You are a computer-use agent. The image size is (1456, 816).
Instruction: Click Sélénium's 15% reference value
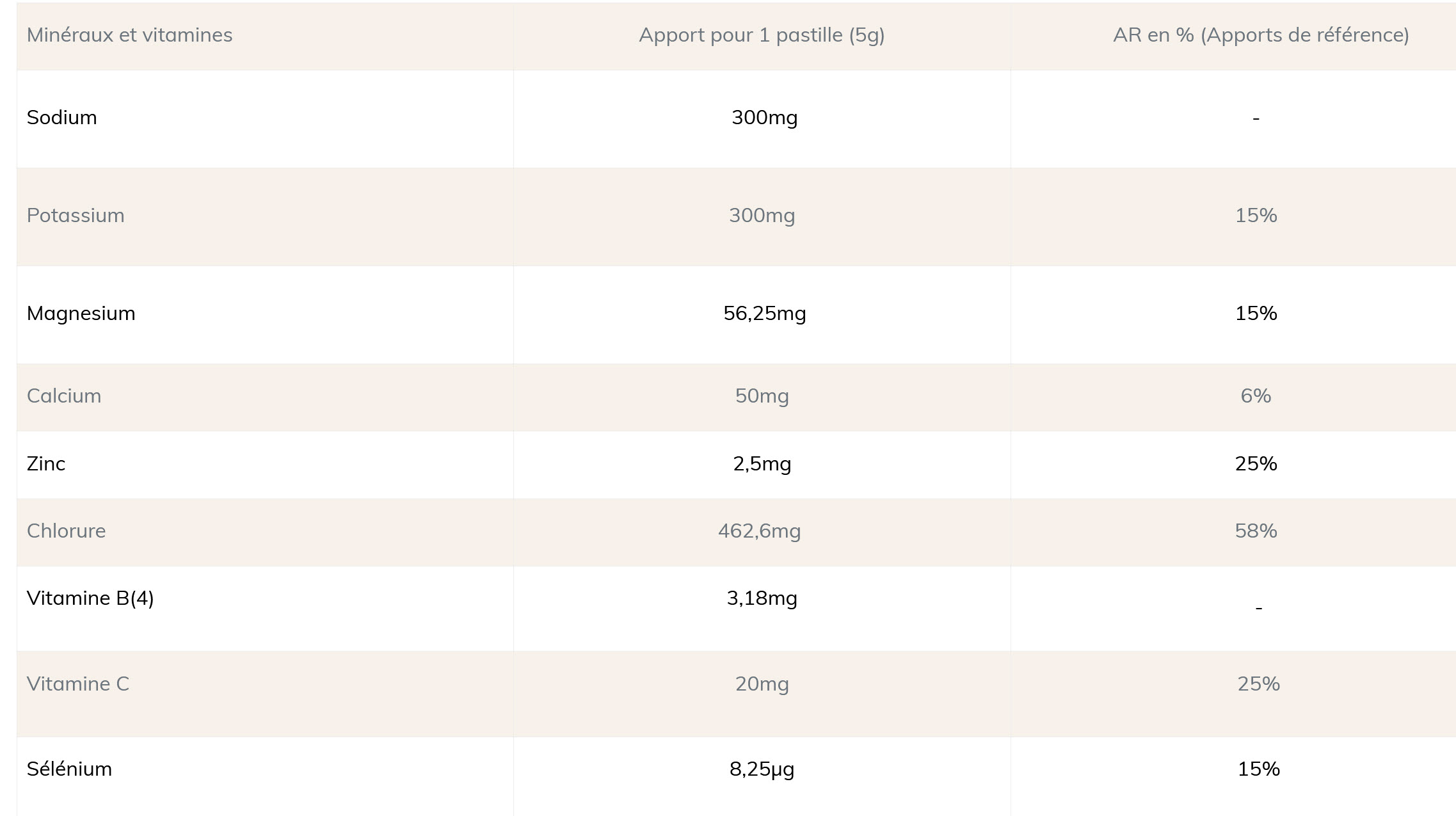click(x=1258, y=769)
